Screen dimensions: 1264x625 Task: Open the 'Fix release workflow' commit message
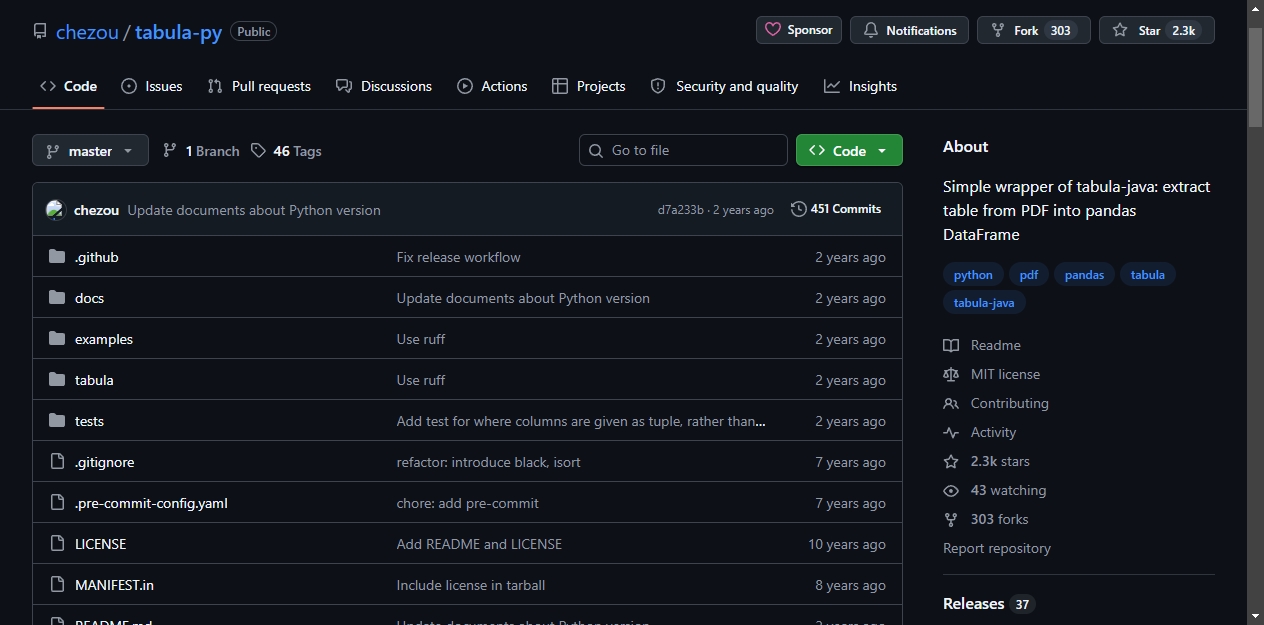pyautogui.click(x=458, y=257)
